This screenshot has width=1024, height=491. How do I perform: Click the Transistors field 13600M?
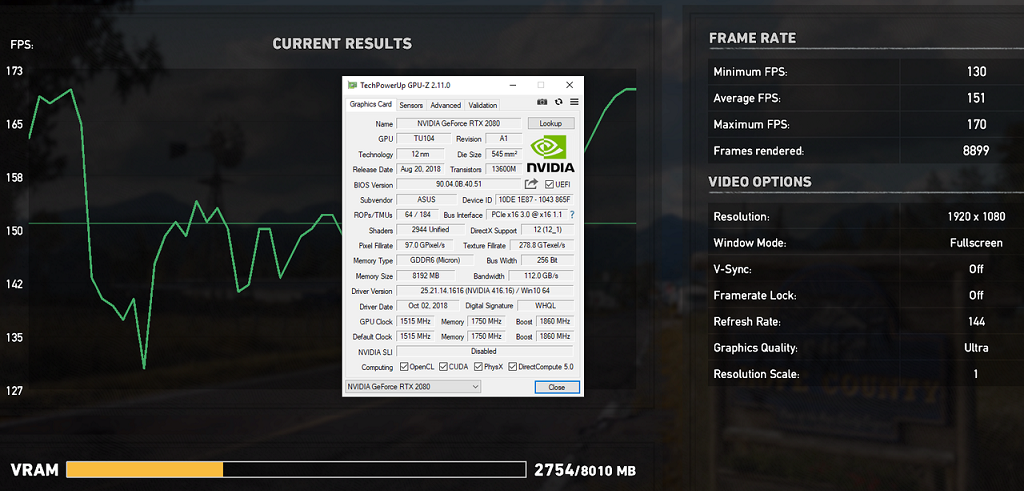504,169
